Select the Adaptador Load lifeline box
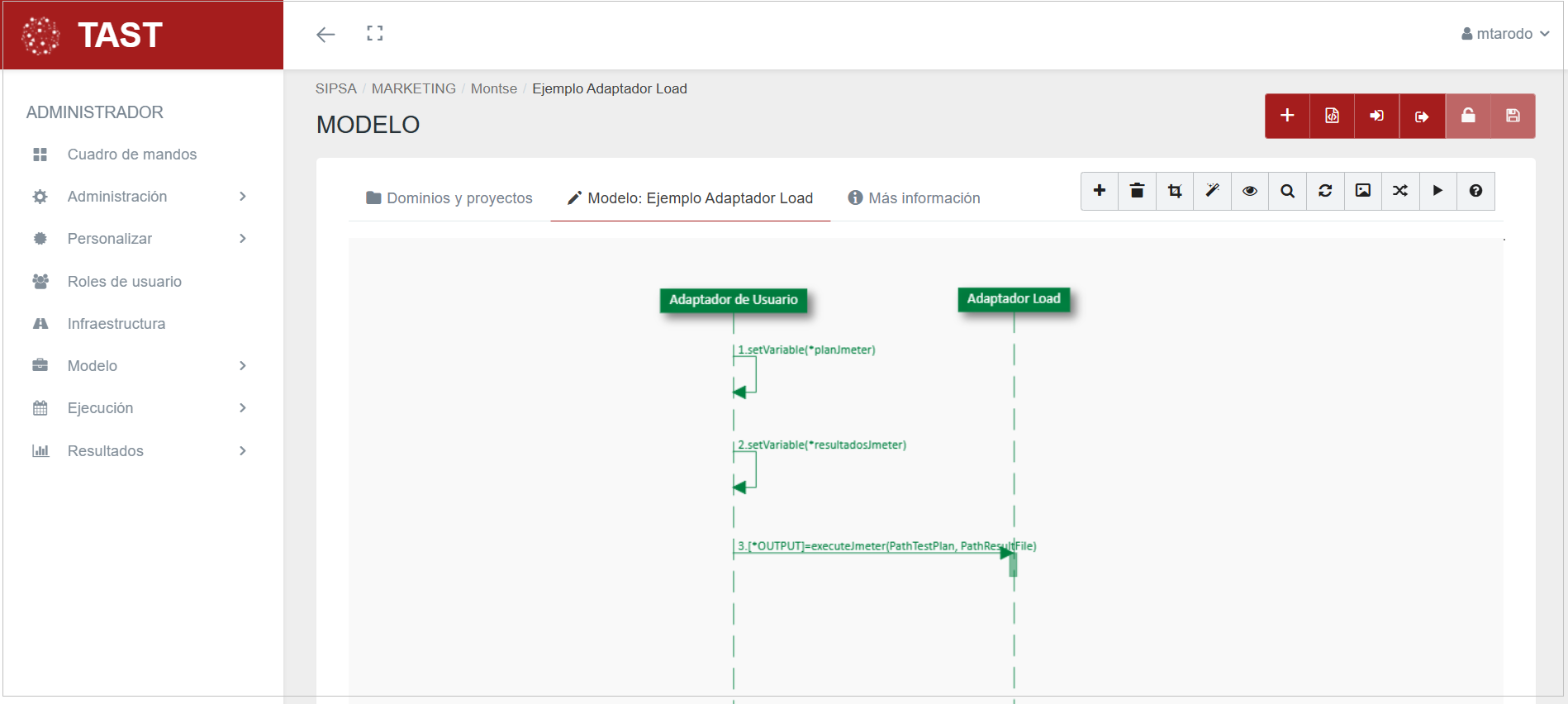Viewport: 1568px width, 704px height. pyautogui.click(x=1014, y=299)
